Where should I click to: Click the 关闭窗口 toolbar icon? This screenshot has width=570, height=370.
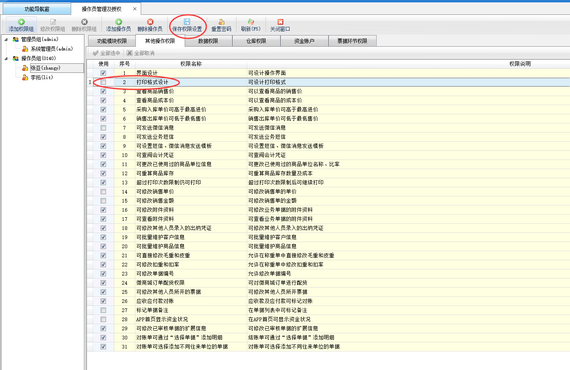pos(280,22)
